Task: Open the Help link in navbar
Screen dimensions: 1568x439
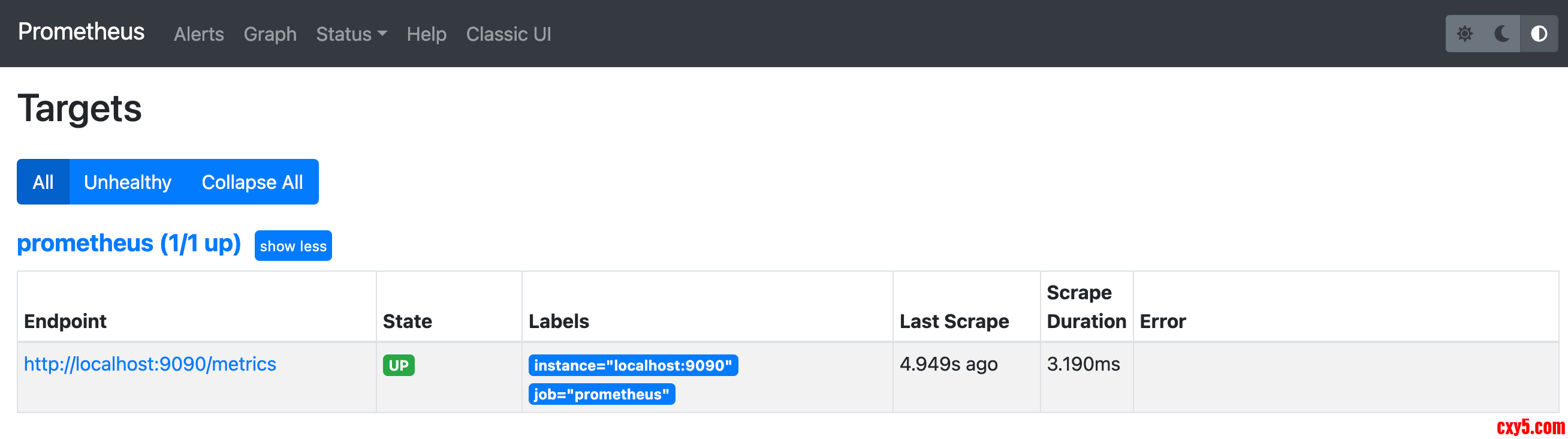Action: pyautogui.click(x=426, y=34)
